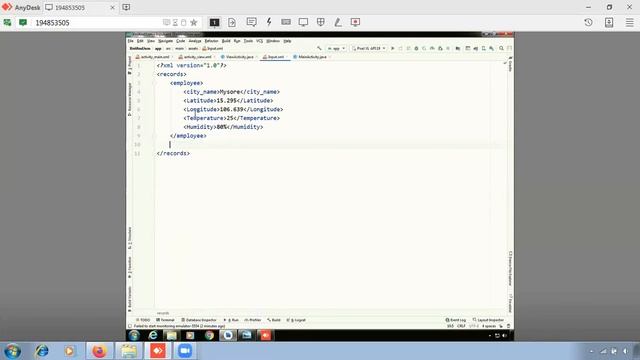Start AnyDesk session recording icon

pyautogui.click(x=356, y=22)
